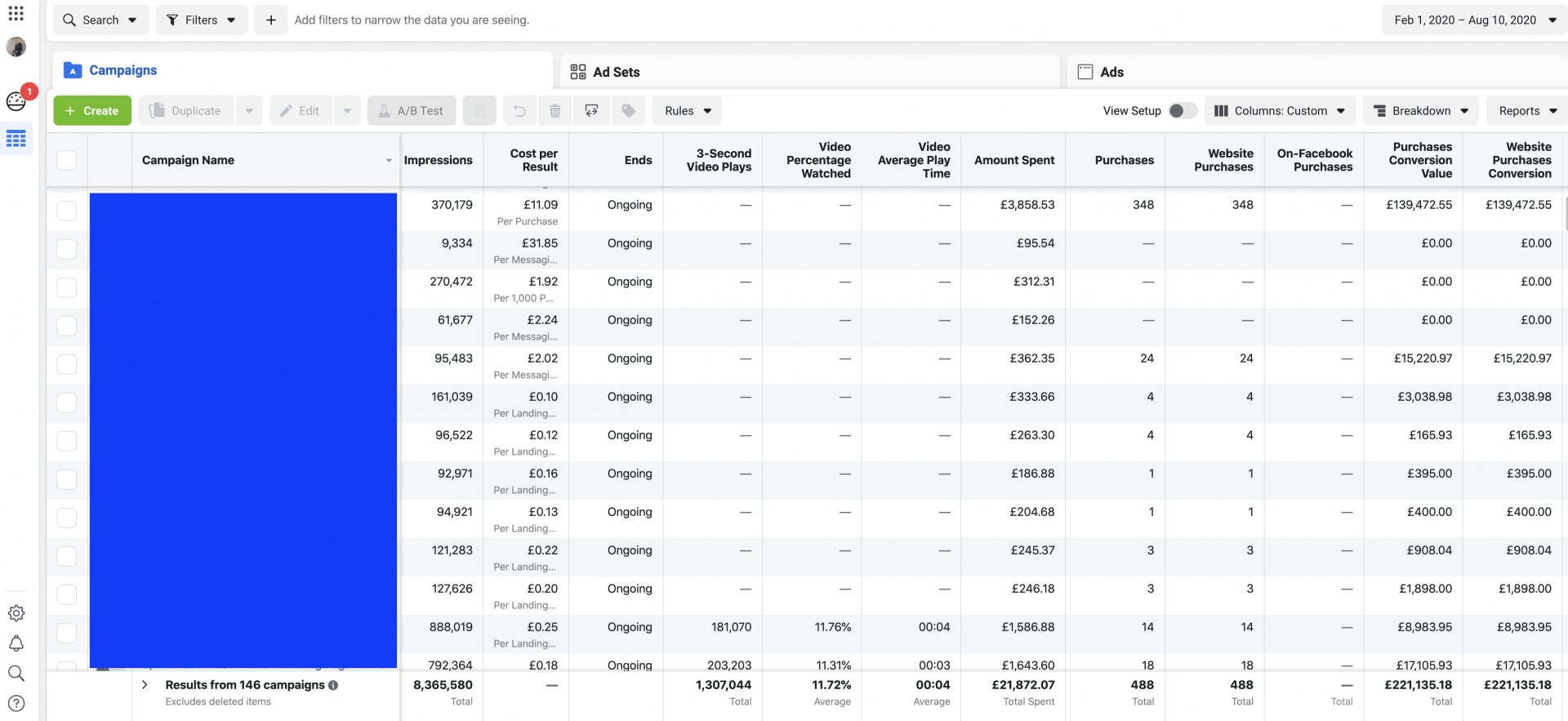Open the apps grid menu icon
The height and width of the screenshot is (721, 1568).
[x=16, y=14]
